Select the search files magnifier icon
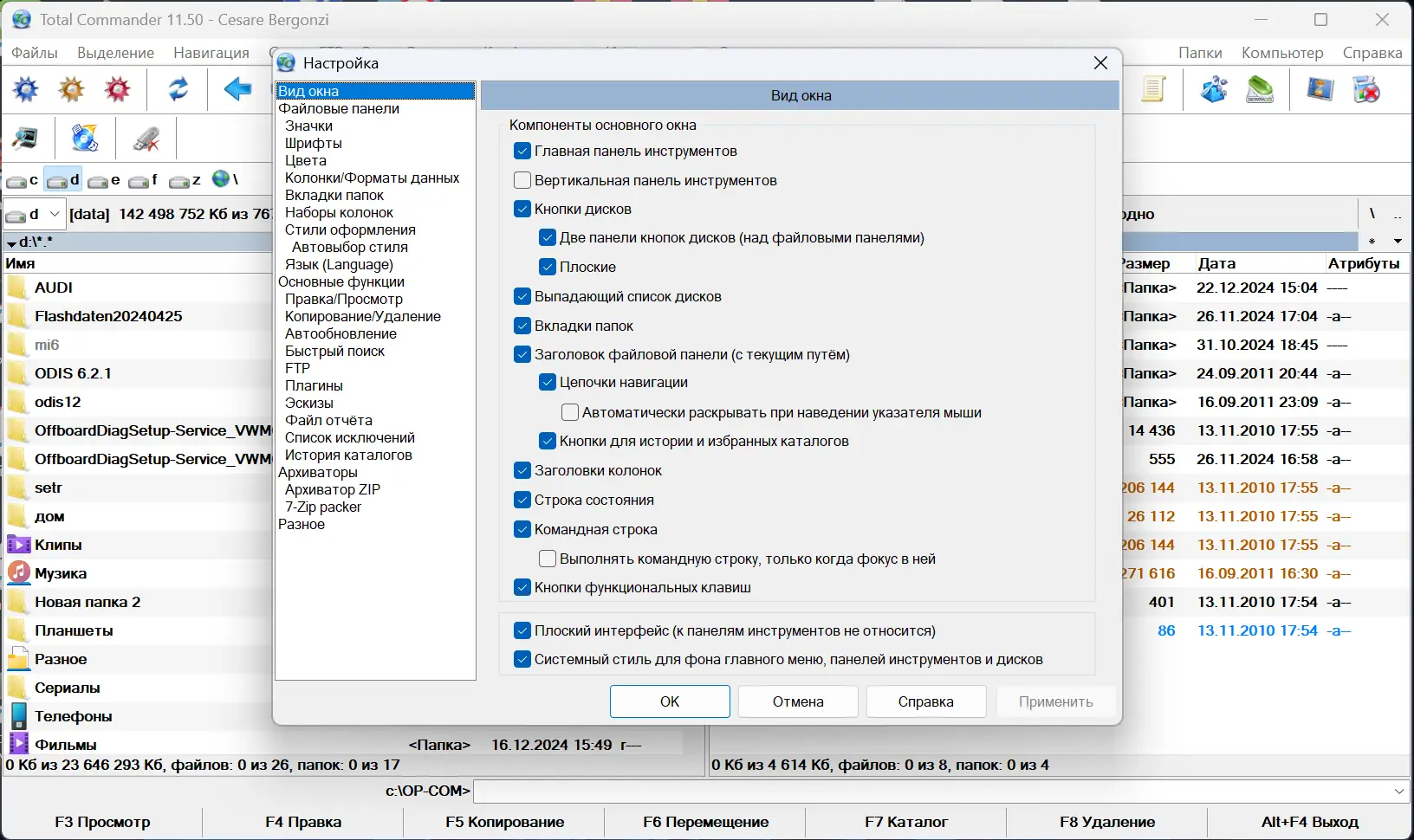The width and height of the screenshot is (1414, 840). 24,139
